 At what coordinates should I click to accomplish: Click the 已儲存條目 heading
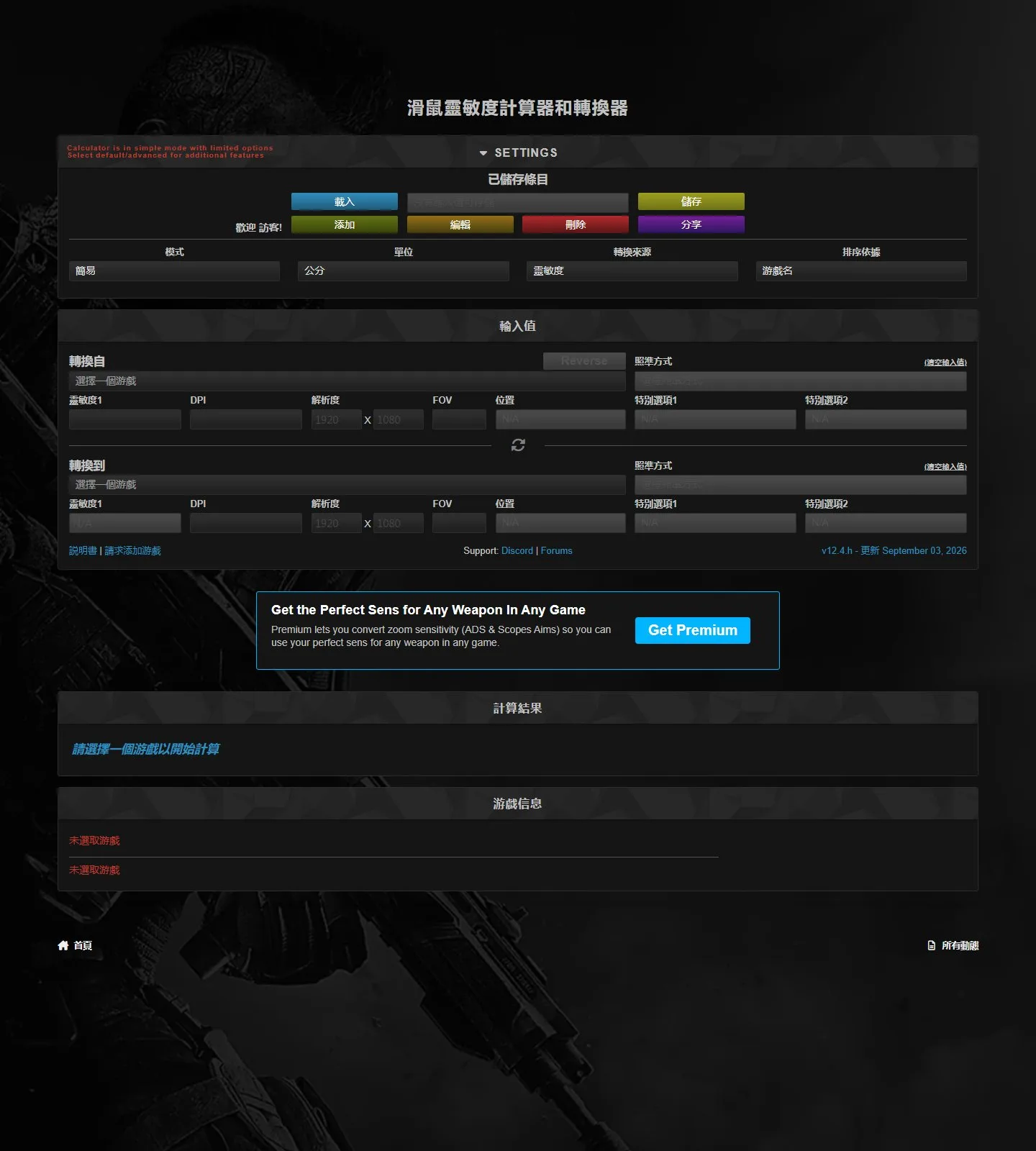[x=518, y=180]
